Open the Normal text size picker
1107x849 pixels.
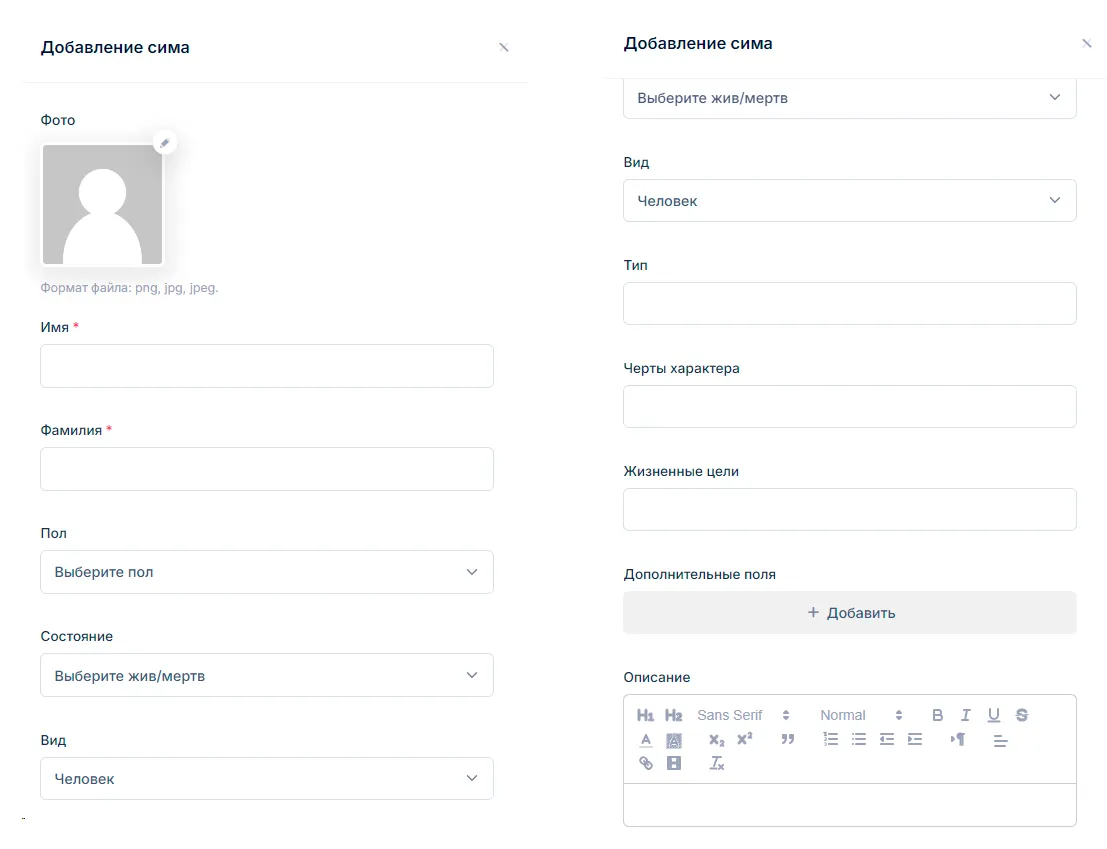click(861, 715)
